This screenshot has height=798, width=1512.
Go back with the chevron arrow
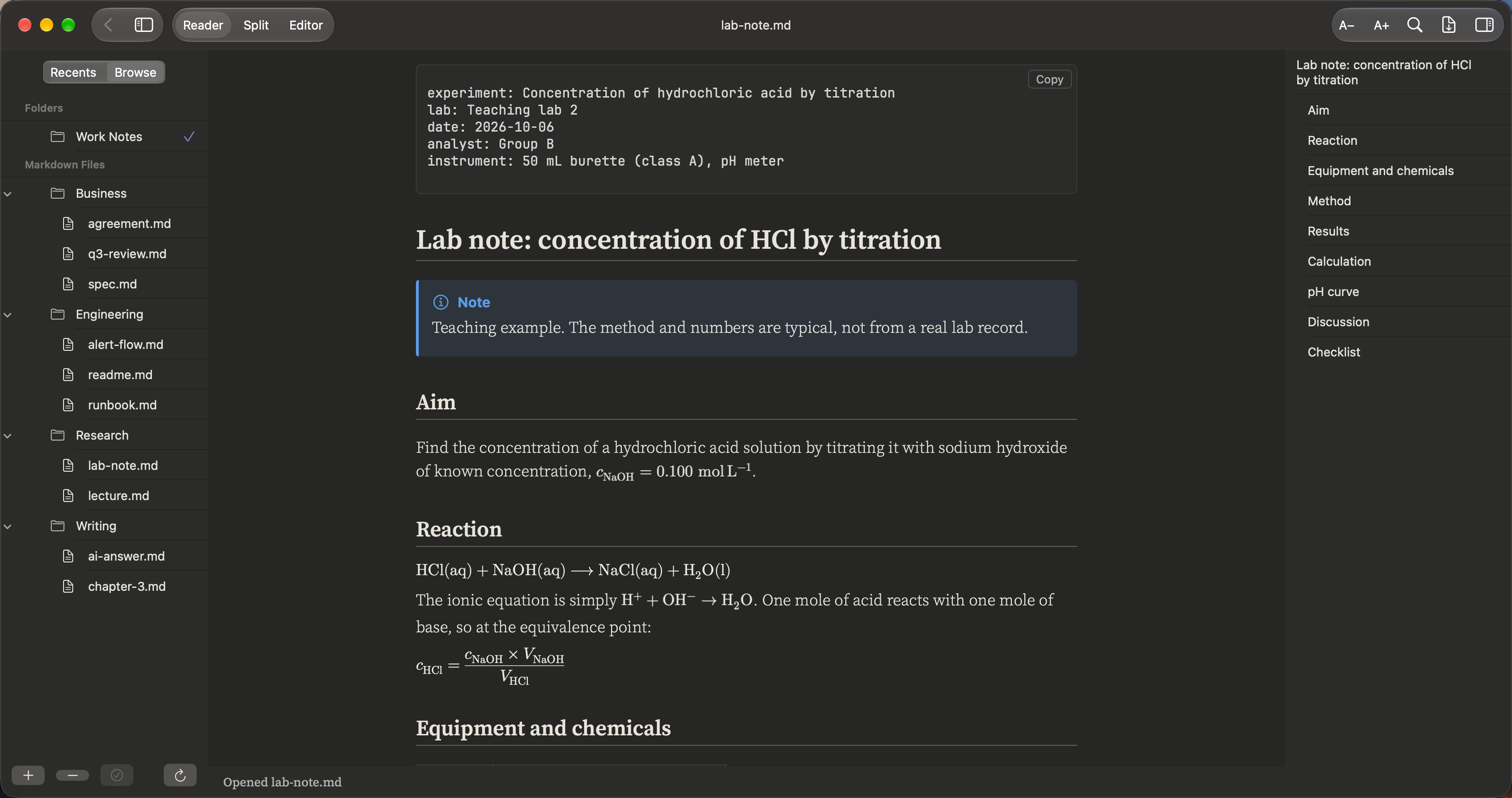coord(108,25)
